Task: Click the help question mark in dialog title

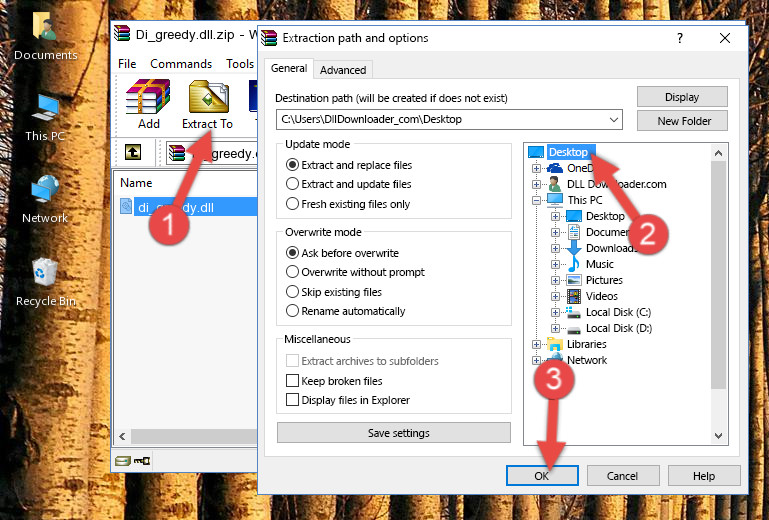Action: pos(680,38)
